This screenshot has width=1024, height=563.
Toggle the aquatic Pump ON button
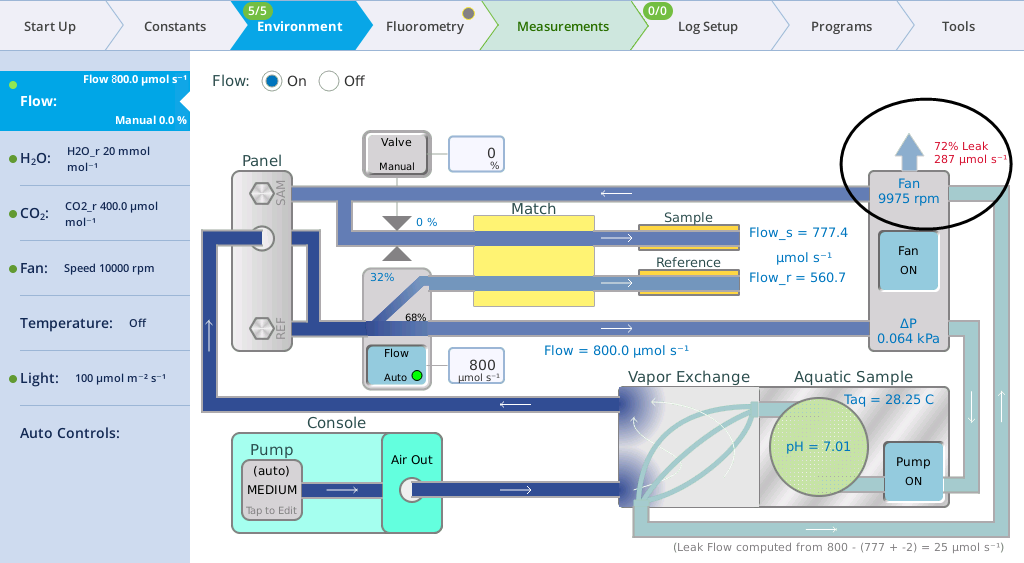[912, 471]
